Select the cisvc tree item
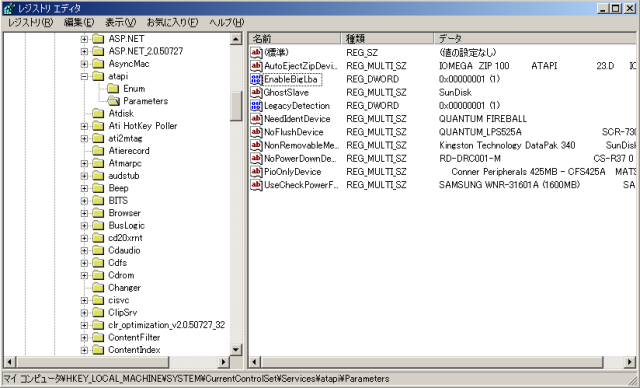Image resolution: width=640 pixels, height=388 pixels. click(119, 300)
